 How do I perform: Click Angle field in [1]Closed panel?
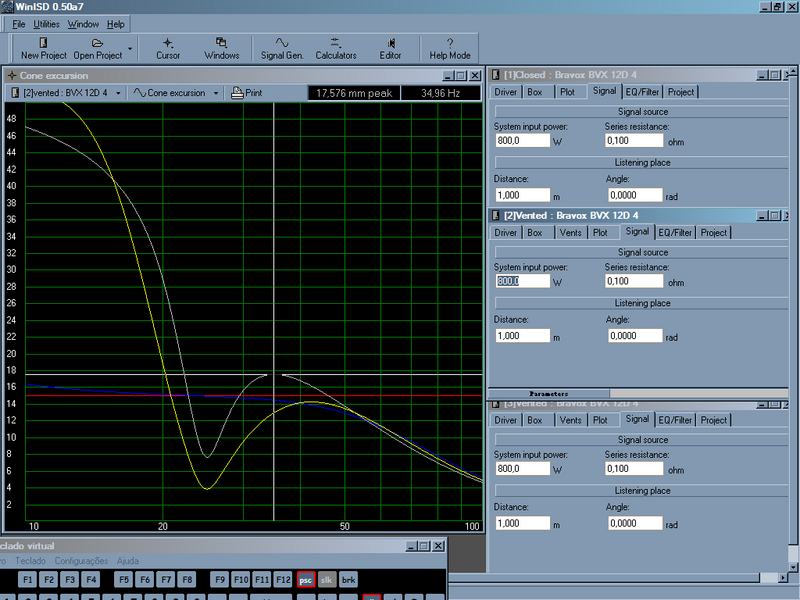pos(635,195)
